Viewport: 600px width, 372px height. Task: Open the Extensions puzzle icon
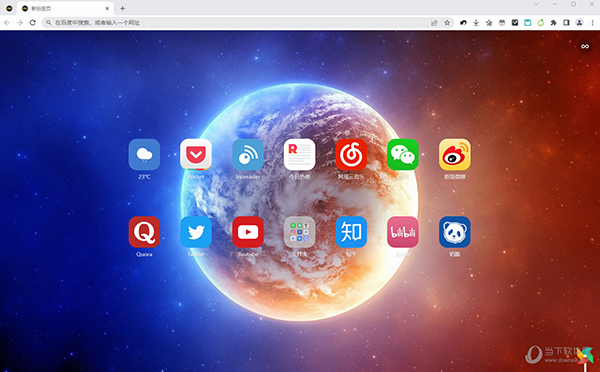[553, 23]
